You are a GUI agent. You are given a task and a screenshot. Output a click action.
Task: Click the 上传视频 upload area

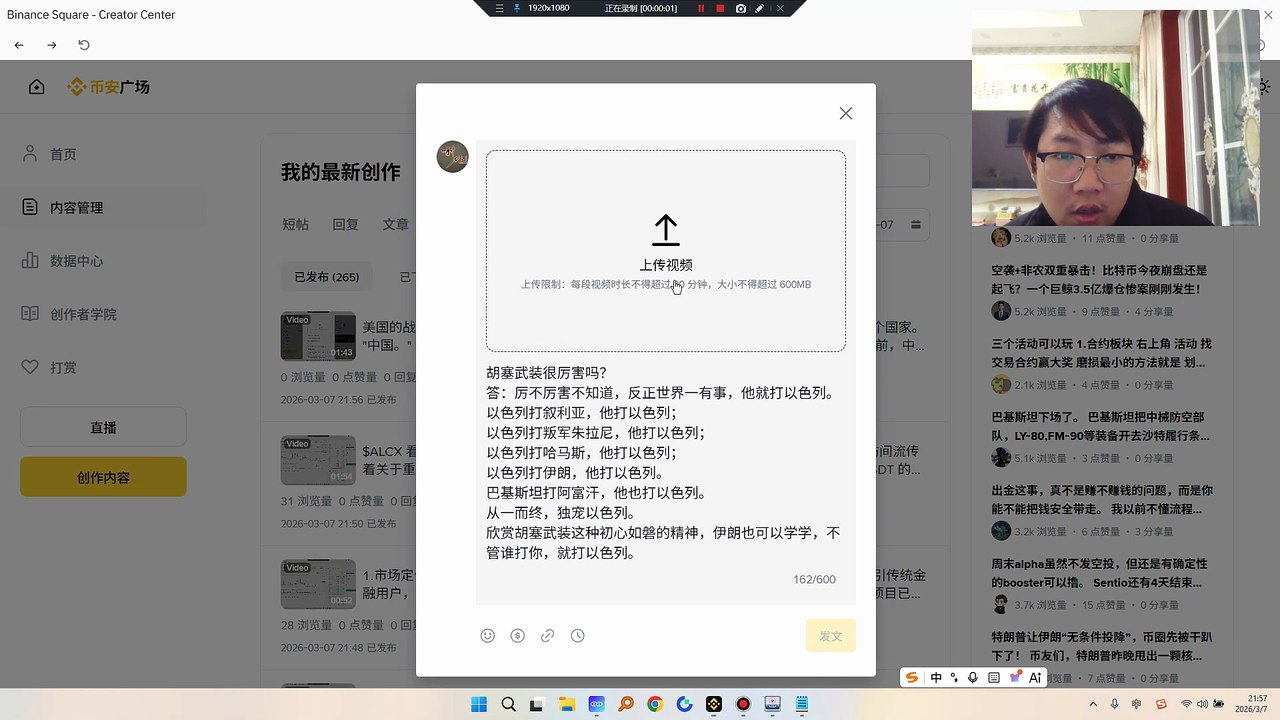[666, 251]
